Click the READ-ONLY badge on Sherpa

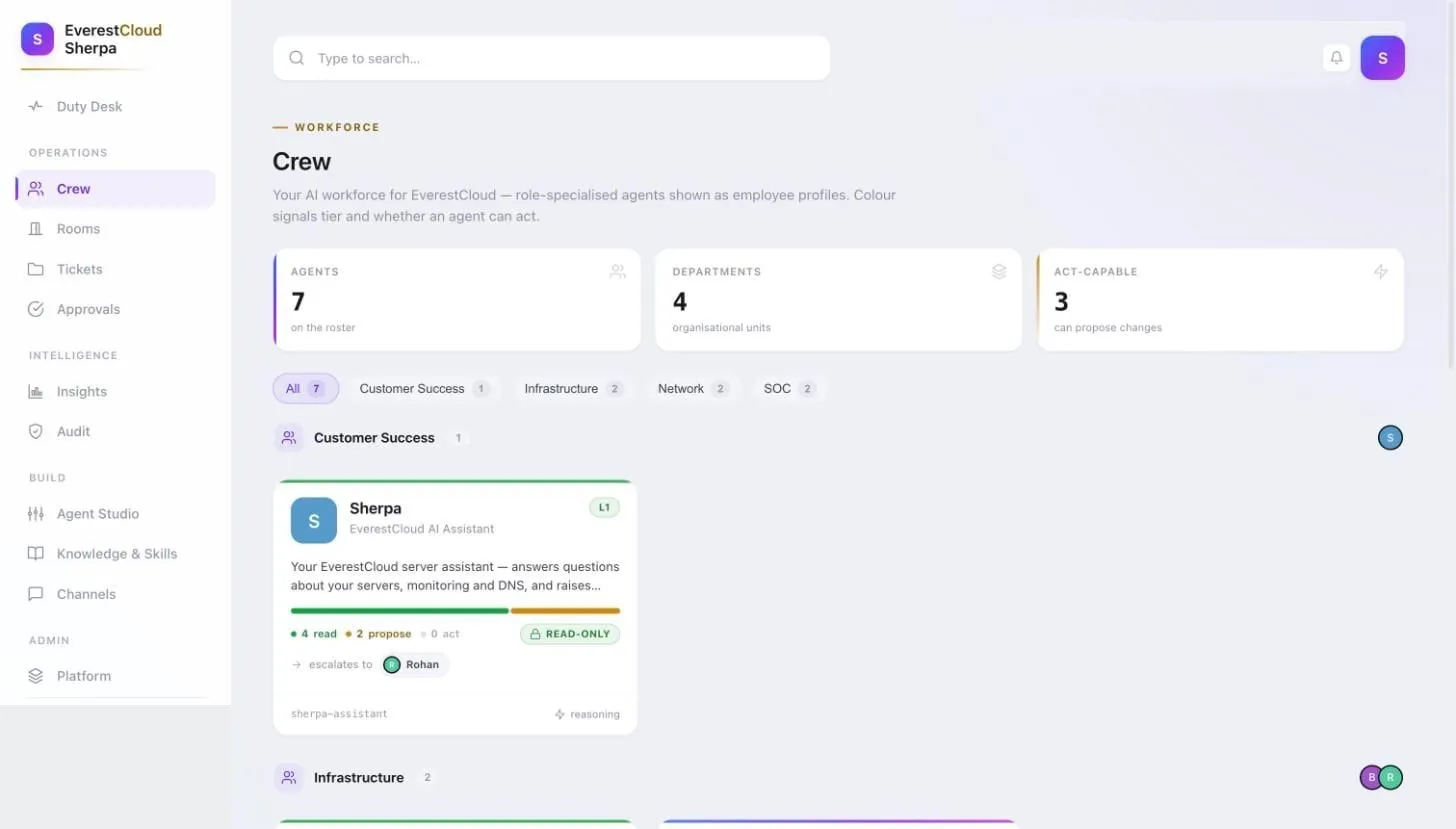click(570, 634)
